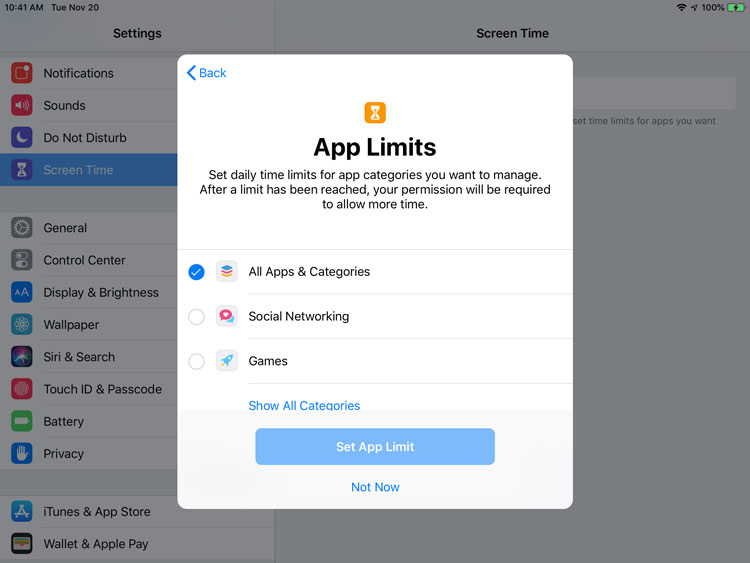The image size is (750, 563).
Task: Select the Games radio circle
Action: [x=196, y=361]
